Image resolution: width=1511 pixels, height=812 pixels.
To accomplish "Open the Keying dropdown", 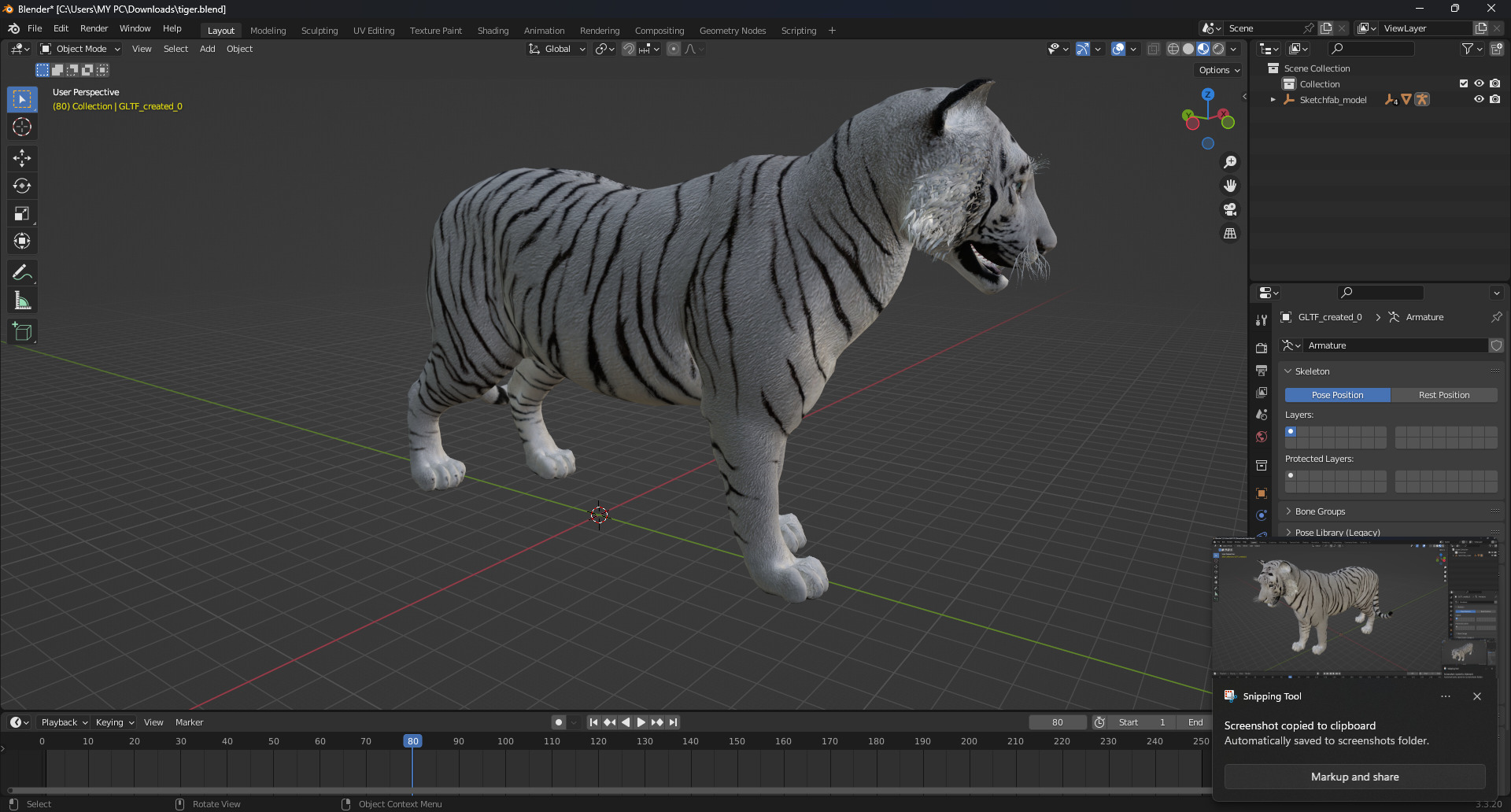I will (x=114, y=722).
